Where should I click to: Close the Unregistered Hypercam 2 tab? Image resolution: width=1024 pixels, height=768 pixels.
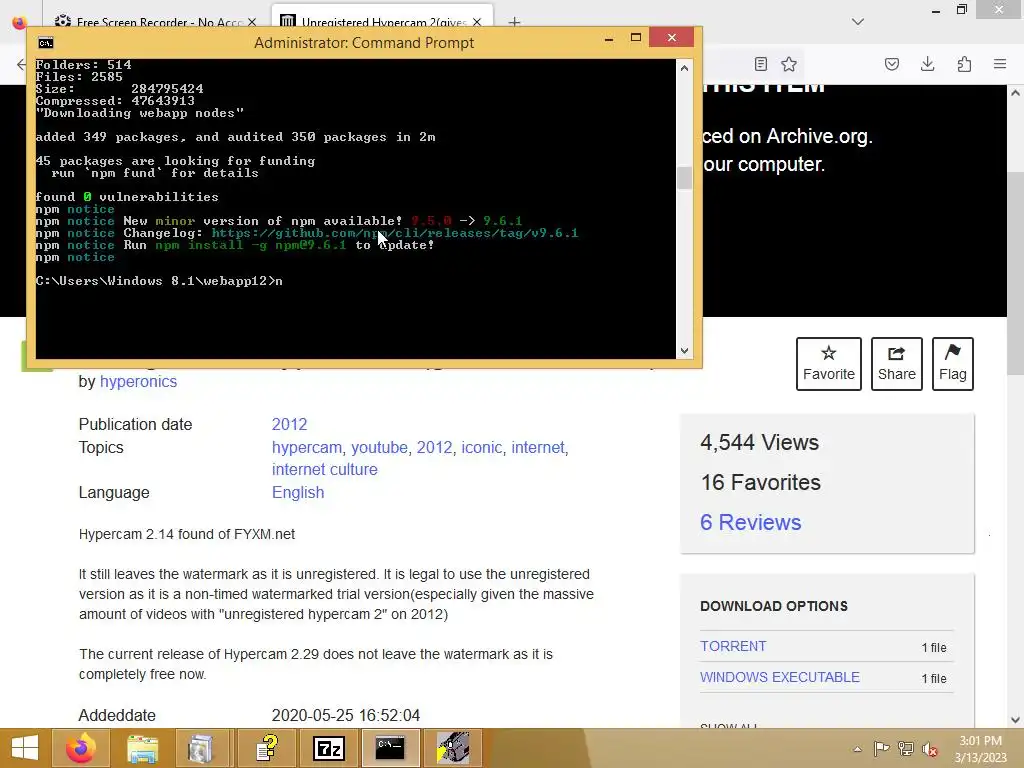477,22
